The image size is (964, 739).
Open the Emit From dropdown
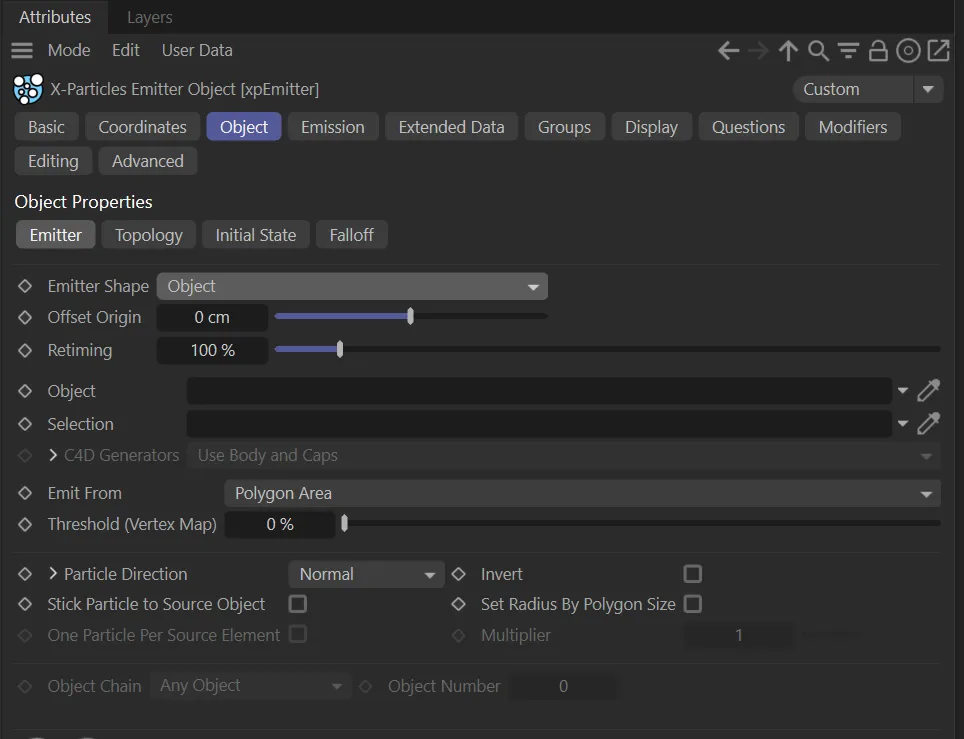(581, 493)
